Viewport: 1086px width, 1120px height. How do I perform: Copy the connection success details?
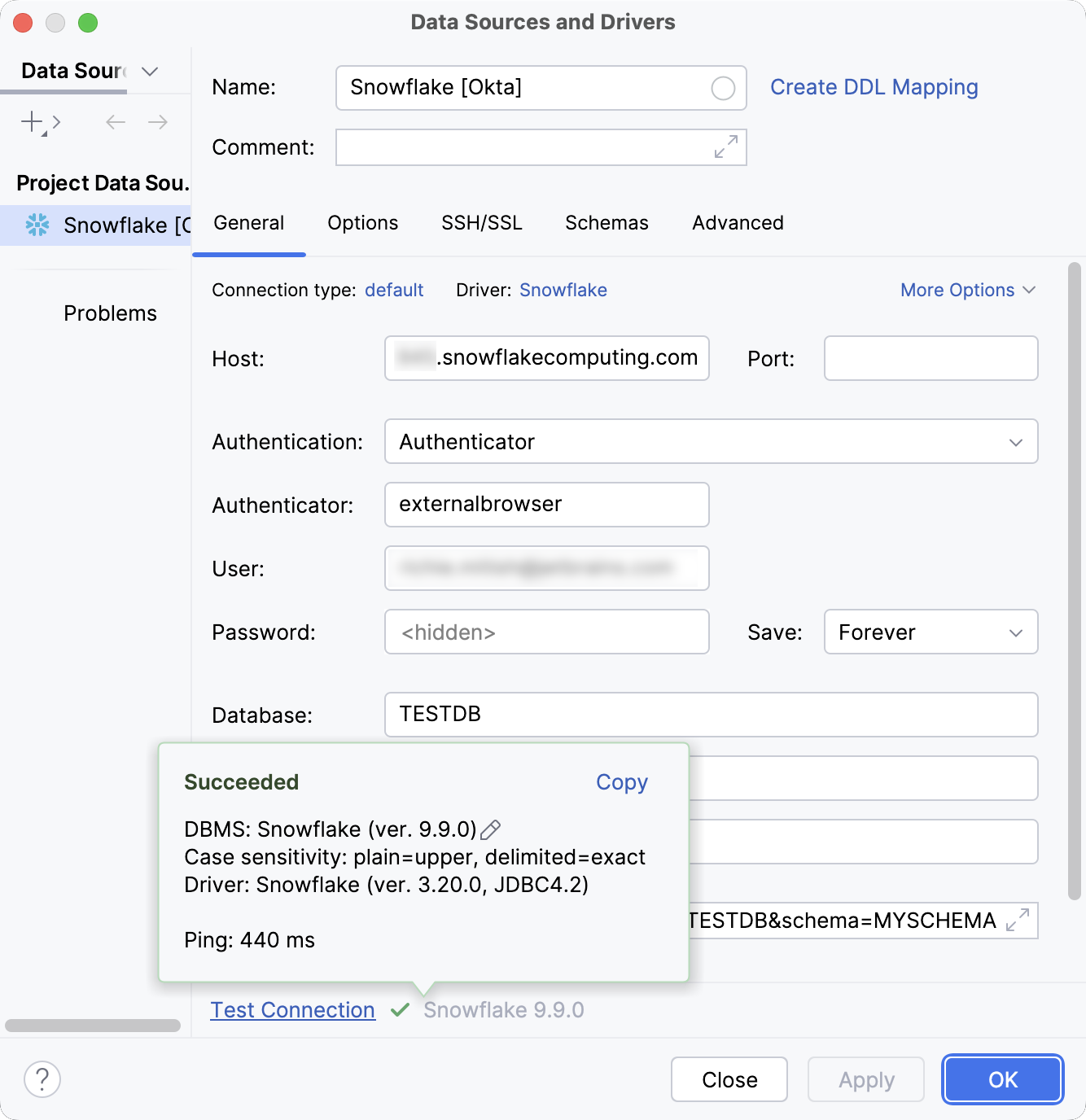(x=621, y=782)
